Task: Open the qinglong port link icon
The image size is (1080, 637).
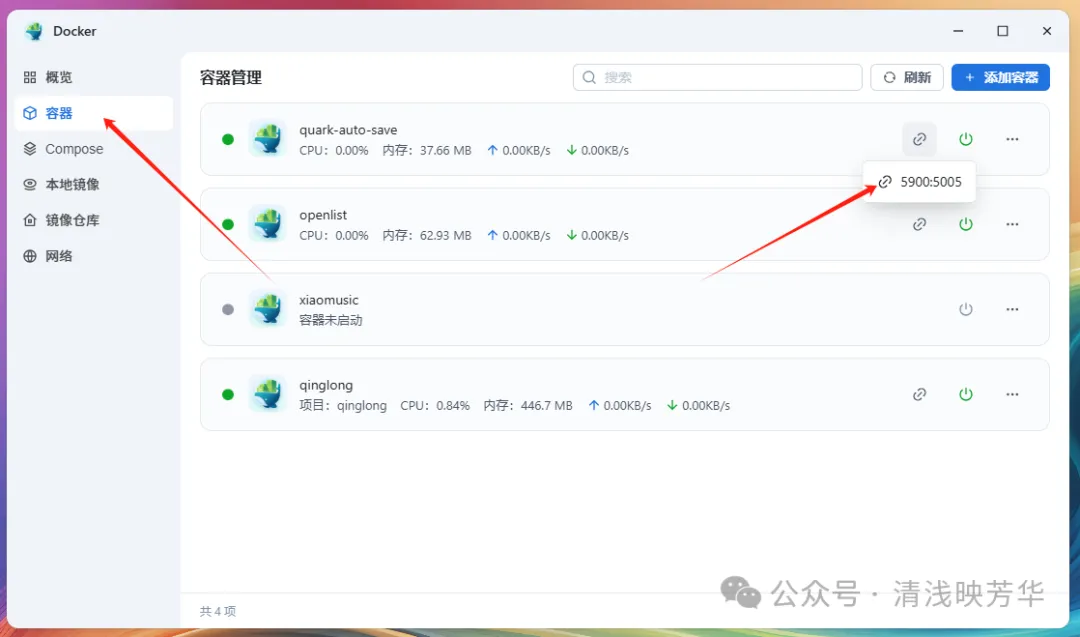Action: click(919, 395)
